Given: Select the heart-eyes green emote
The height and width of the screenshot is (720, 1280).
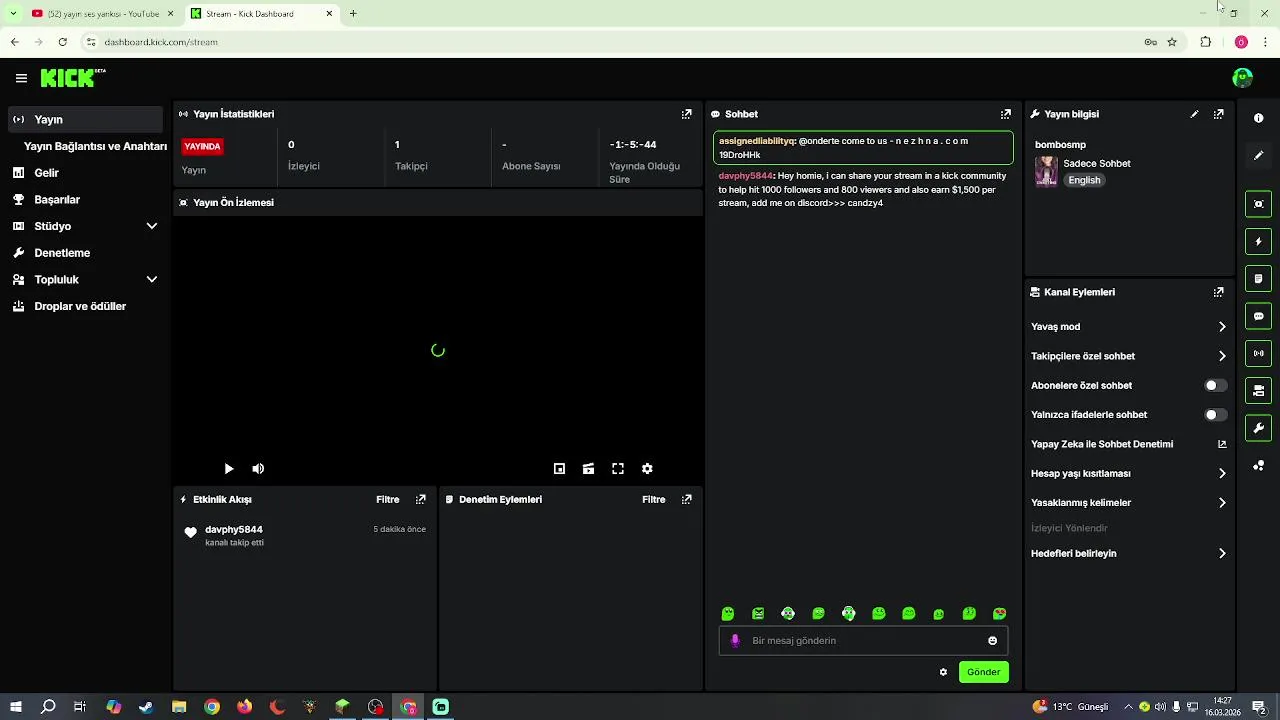Looking at the screenshot, I should (x=999, y=614).
